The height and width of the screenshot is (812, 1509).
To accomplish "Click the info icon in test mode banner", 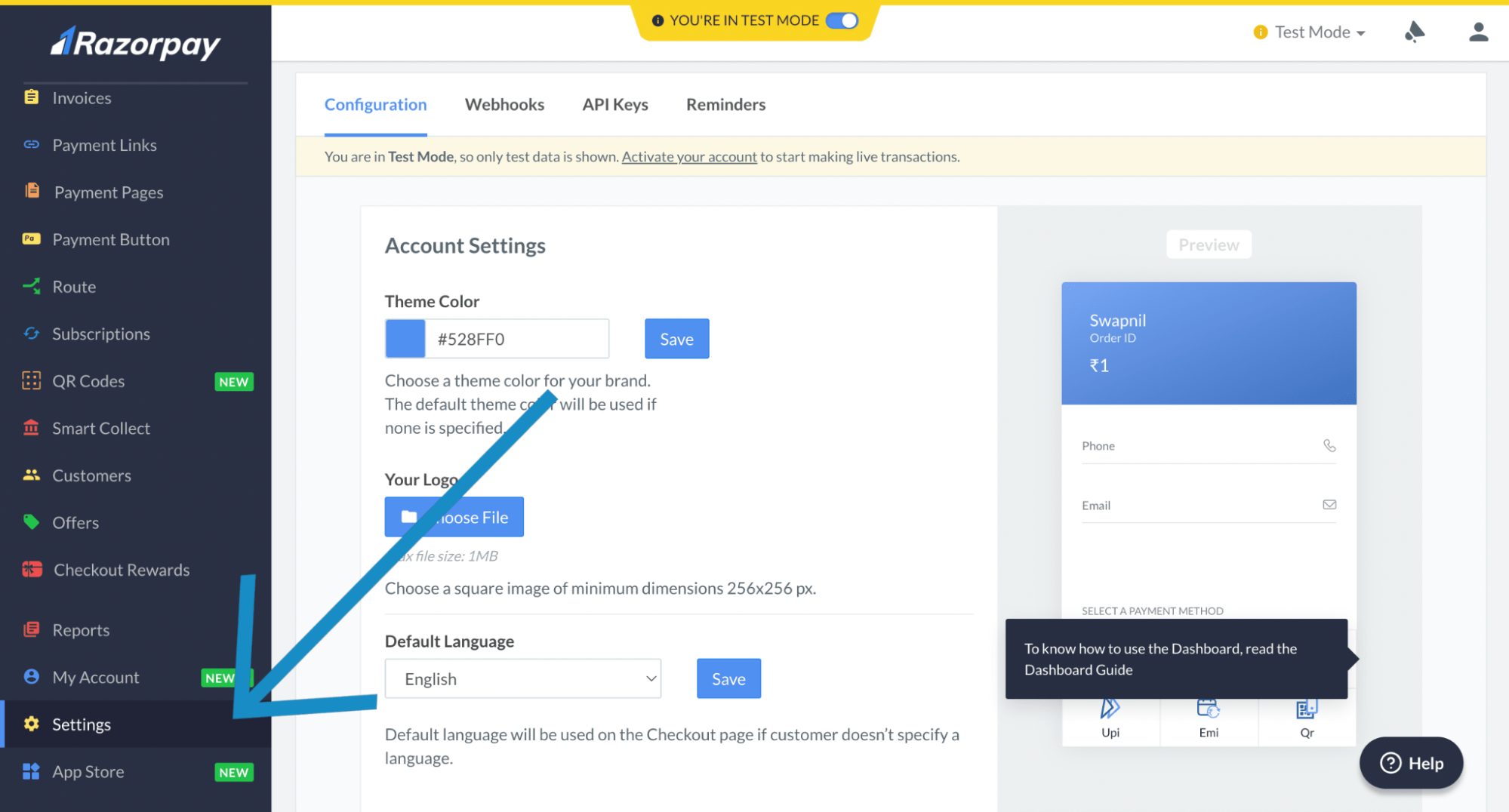I will (x=657, y=20).
